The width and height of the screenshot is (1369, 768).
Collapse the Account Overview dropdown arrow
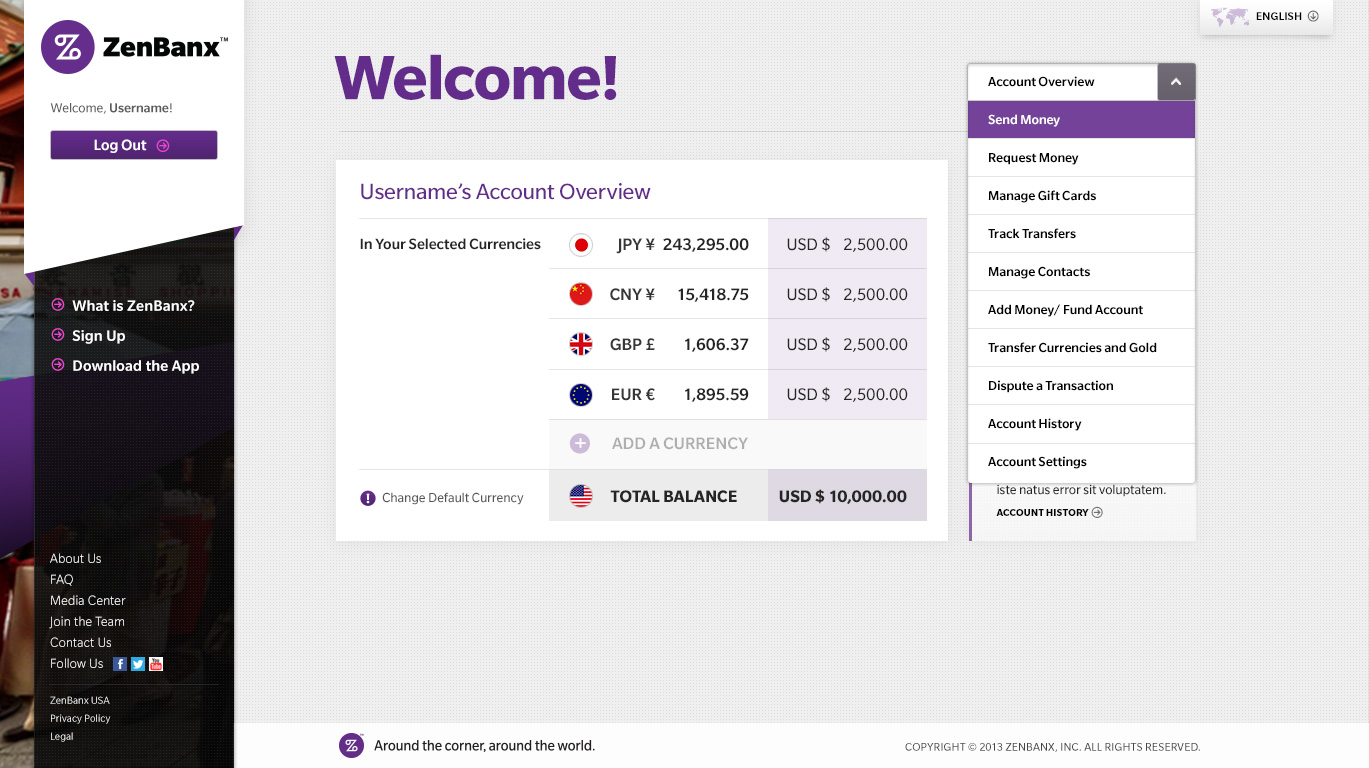(1176, 82)
